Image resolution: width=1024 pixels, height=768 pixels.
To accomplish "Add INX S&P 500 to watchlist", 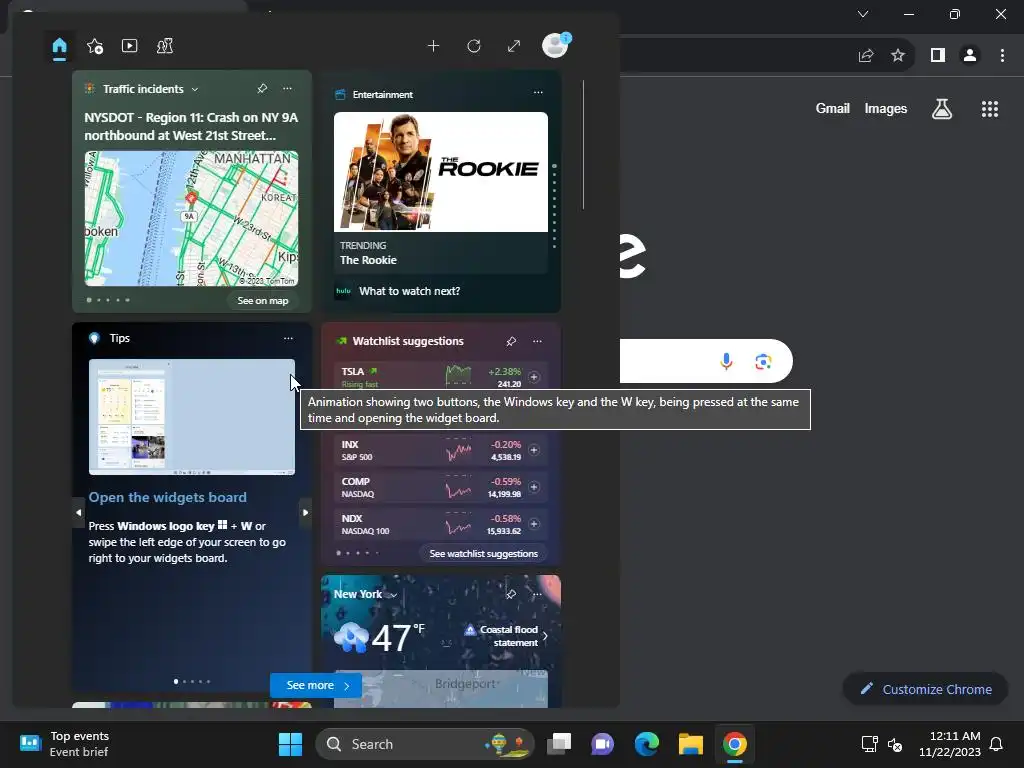I will (534, 450).
